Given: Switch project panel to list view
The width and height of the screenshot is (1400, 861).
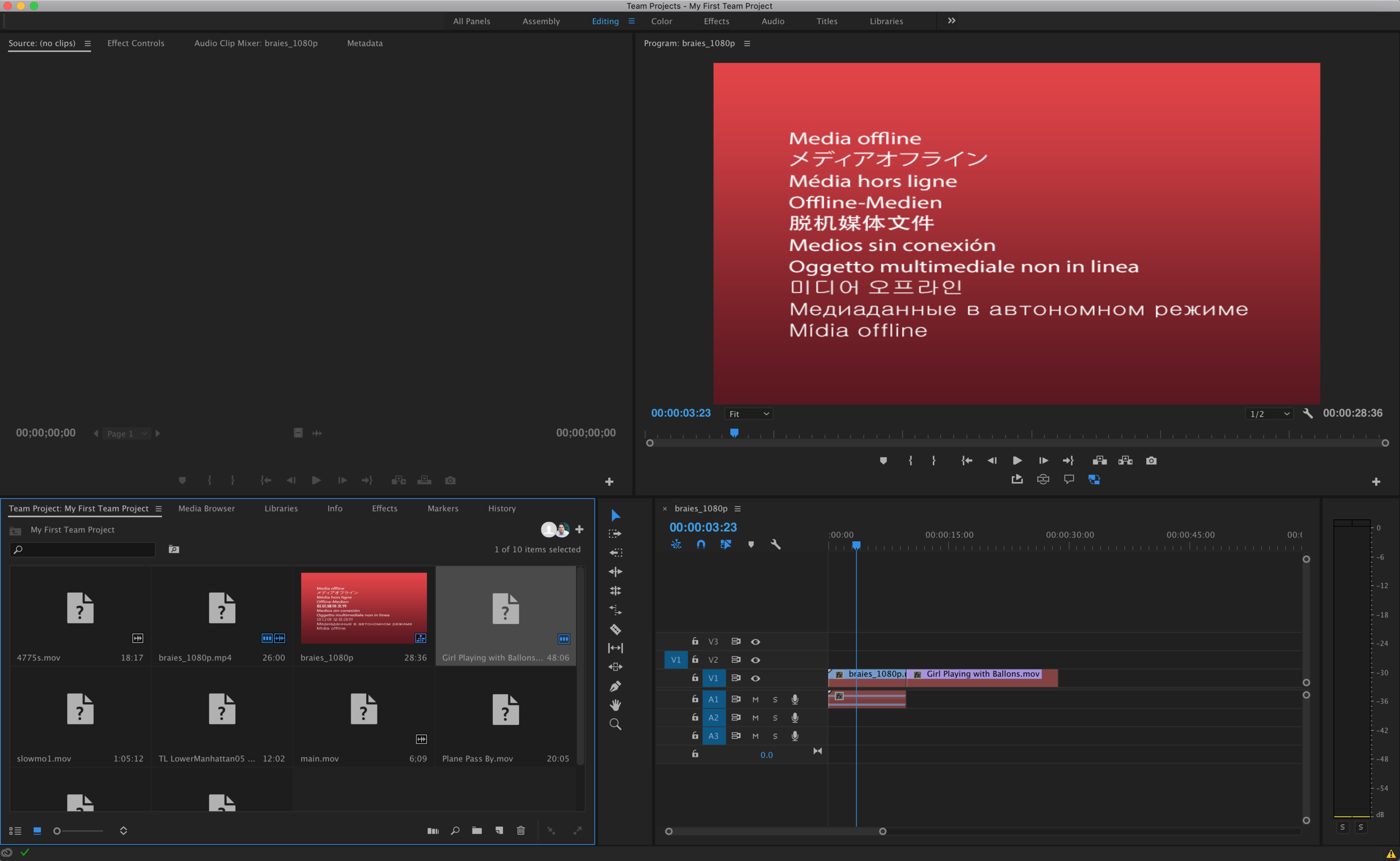Looking at the screenshot, I should point(15,831).
